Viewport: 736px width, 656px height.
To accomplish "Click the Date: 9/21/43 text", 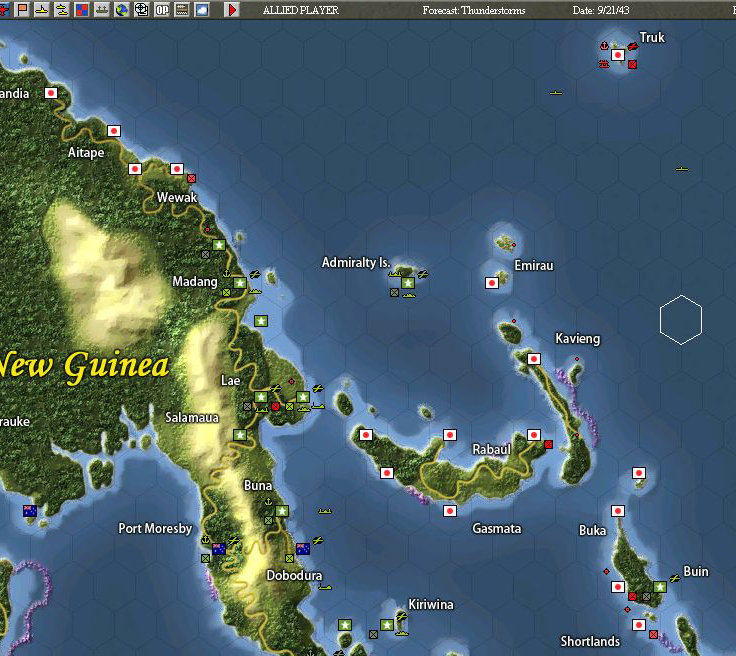I will [601, 10].
